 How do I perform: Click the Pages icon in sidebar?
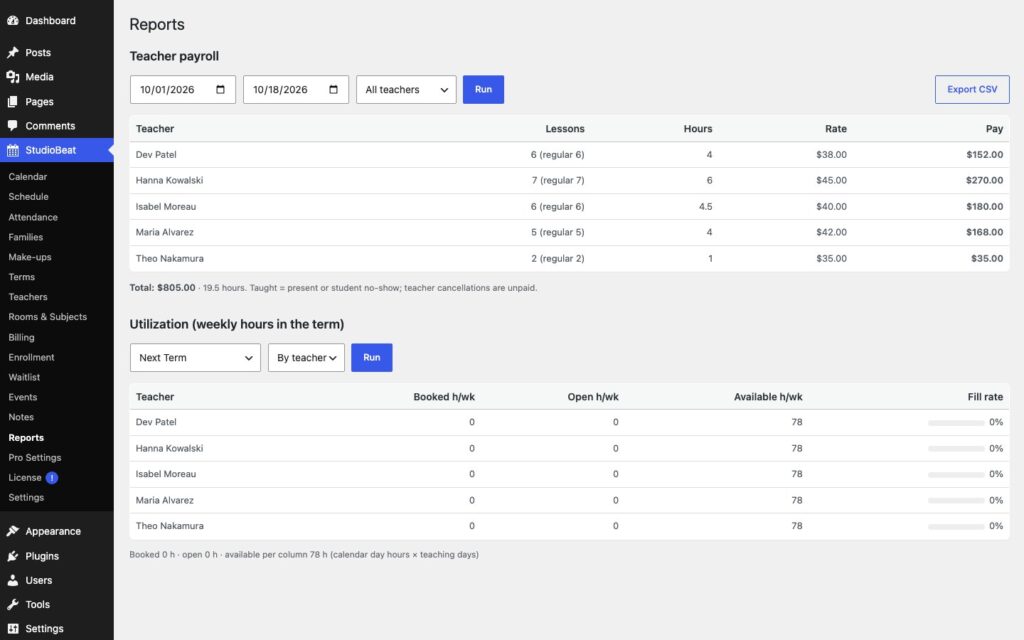(12, 101)
